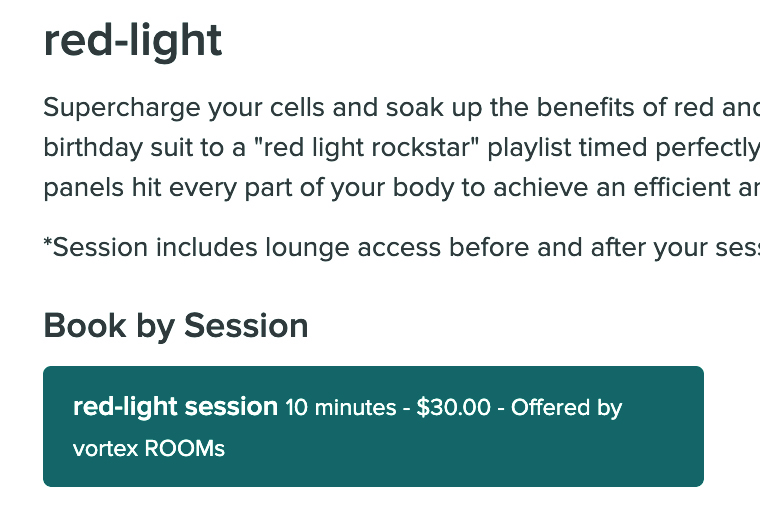Click the word "Supercharge" in description
The width and height of the screenshot is (760, 520).
click(x=122, y=108)
